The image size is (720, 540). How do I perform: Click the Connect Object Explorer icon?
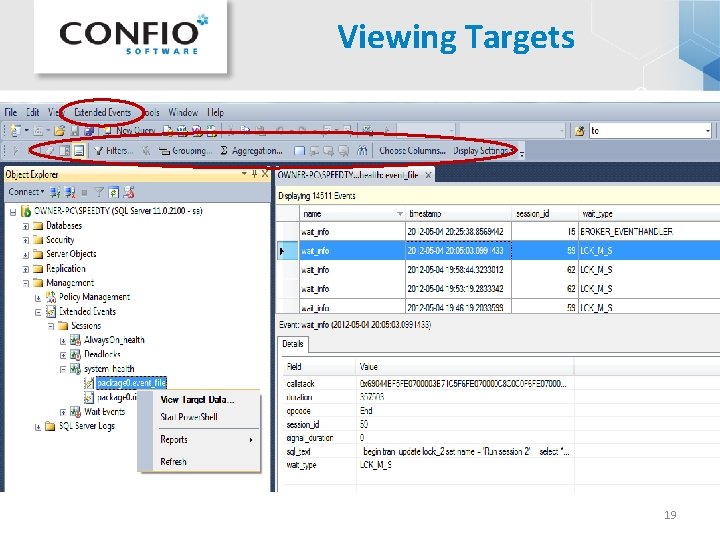56,192
